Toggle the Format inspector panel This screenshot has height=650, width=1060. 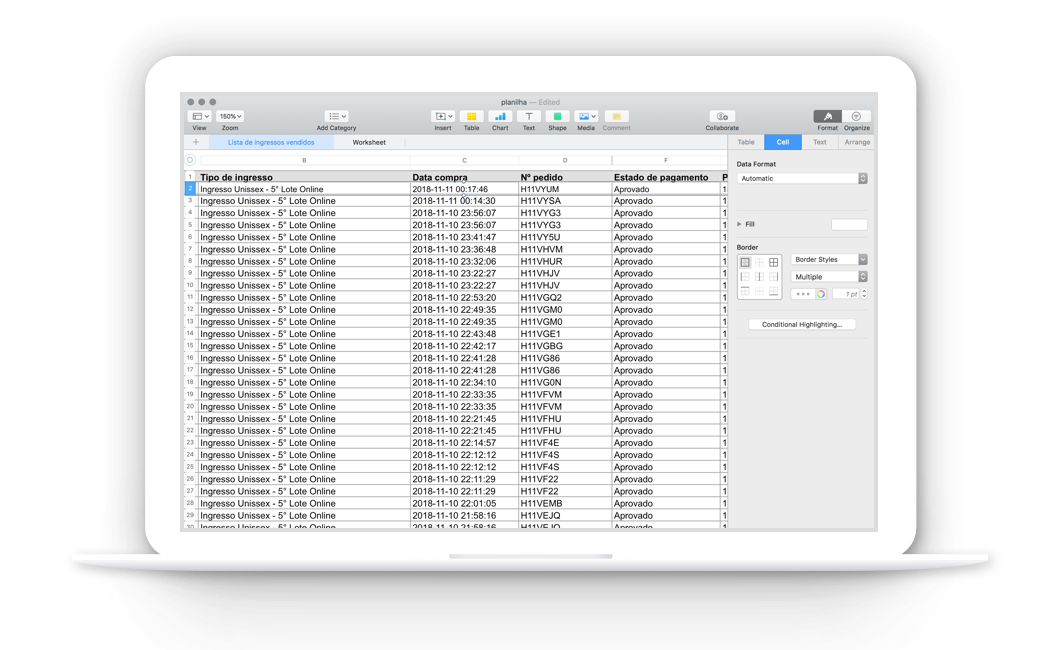827,117
